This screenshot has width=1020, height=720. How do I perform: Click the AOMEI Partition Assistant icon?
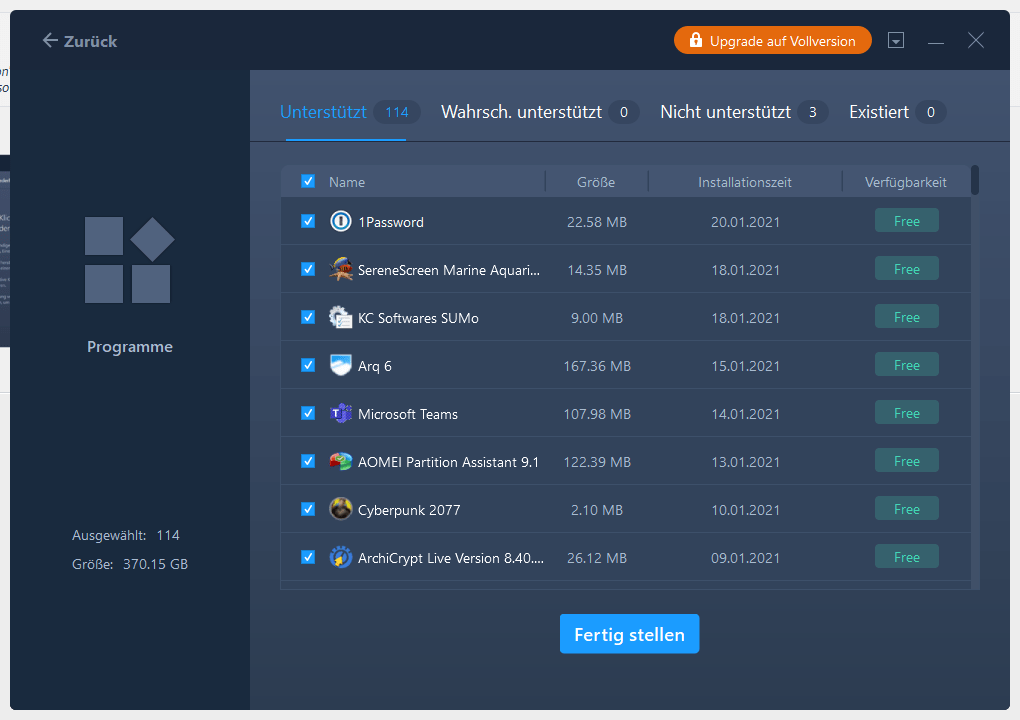[341, 462]
